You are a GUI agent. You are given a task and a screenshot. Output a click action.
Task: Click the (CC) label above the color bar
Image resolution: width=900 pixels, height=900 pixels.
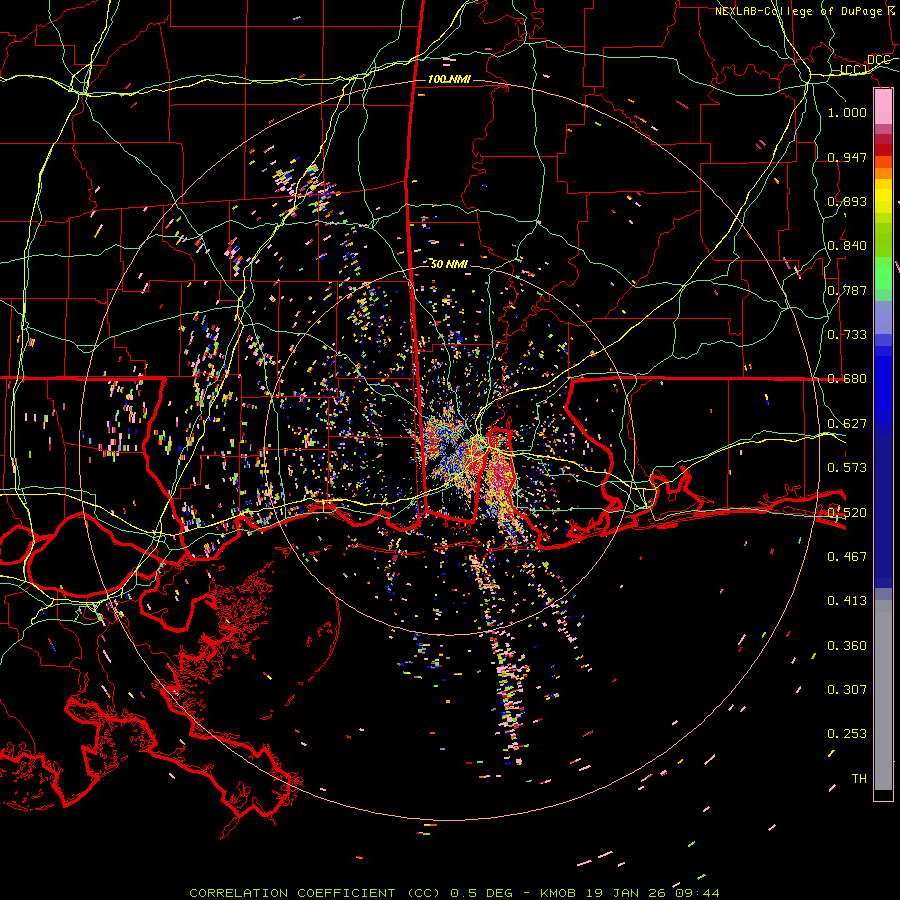[853, 69]
